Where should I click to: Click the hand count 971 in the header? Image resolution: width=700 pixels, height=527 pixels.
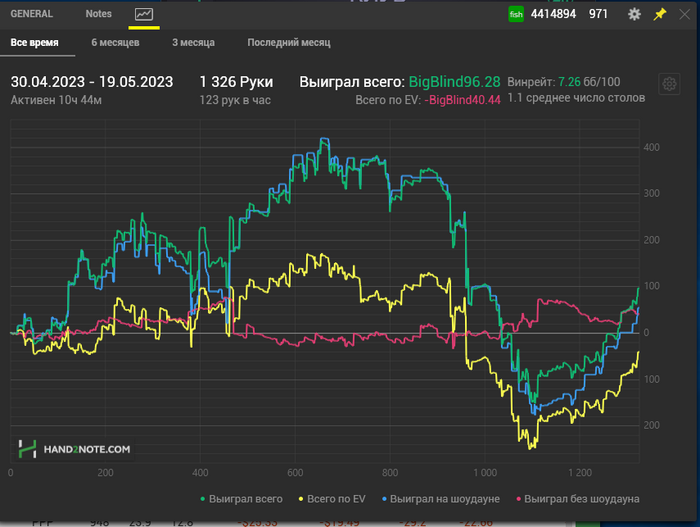coord(598,14)
